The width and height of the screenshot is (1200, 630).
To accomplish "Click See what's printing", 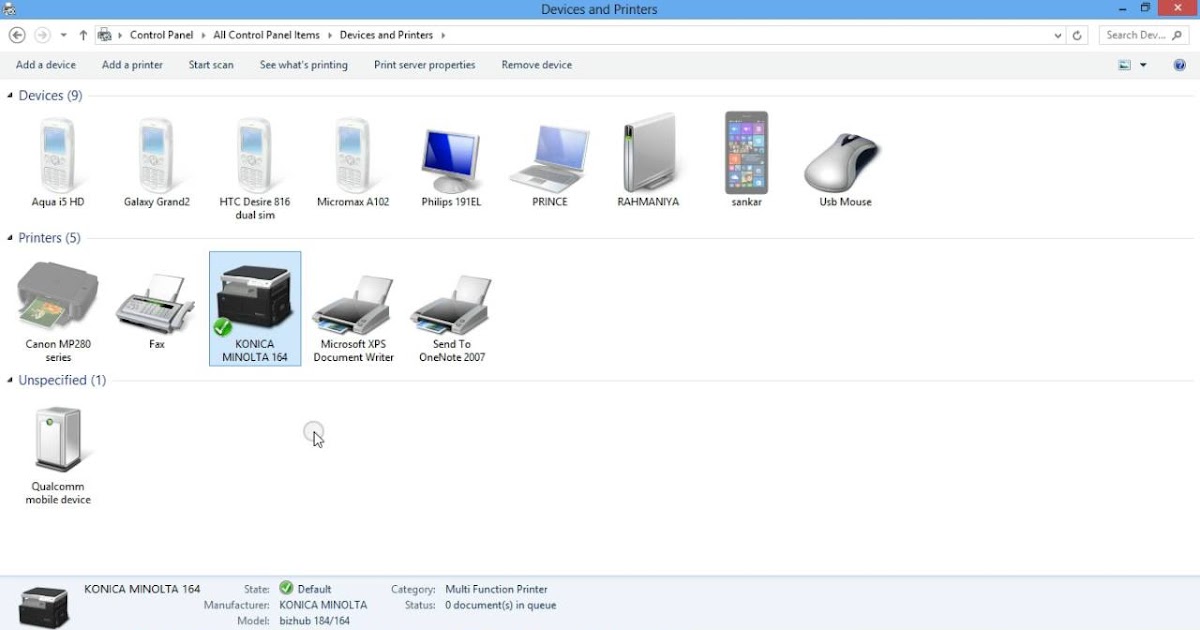I will click(304, 65).
